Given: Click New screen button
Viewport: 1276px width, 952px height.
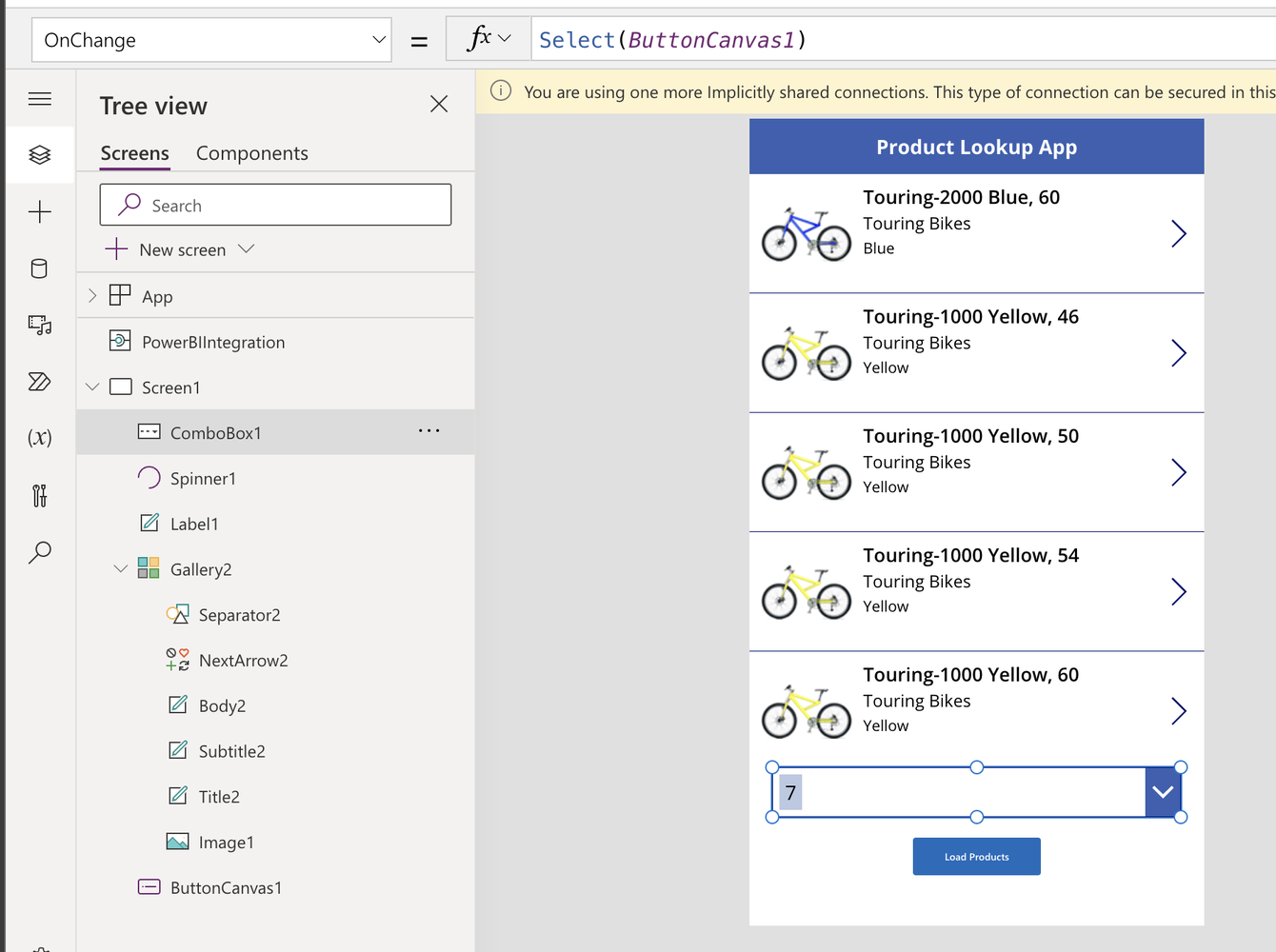Looking at the screenshot, I should tap(181, 249).
